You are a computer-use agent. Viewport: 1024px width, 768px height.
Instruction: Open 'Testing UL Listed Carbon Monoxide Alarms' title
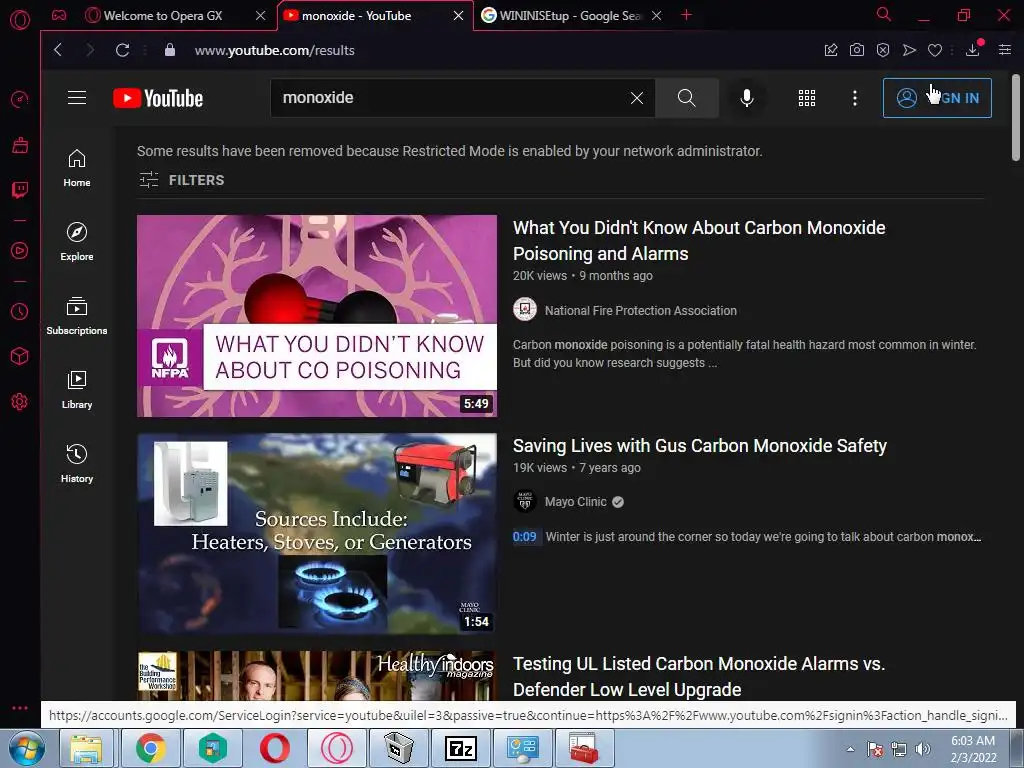click(699, 677)
